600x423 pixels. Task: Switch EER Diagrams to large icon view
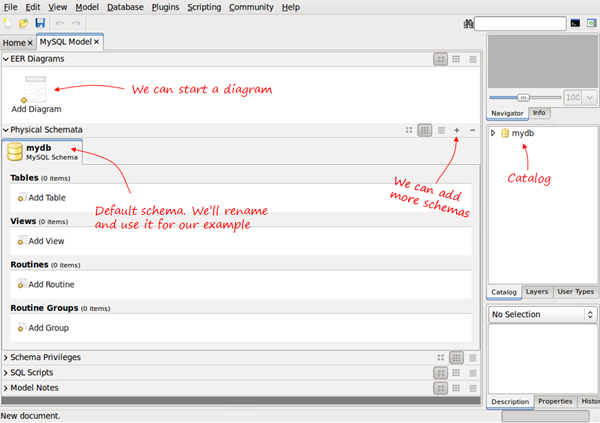coord(440,59)
